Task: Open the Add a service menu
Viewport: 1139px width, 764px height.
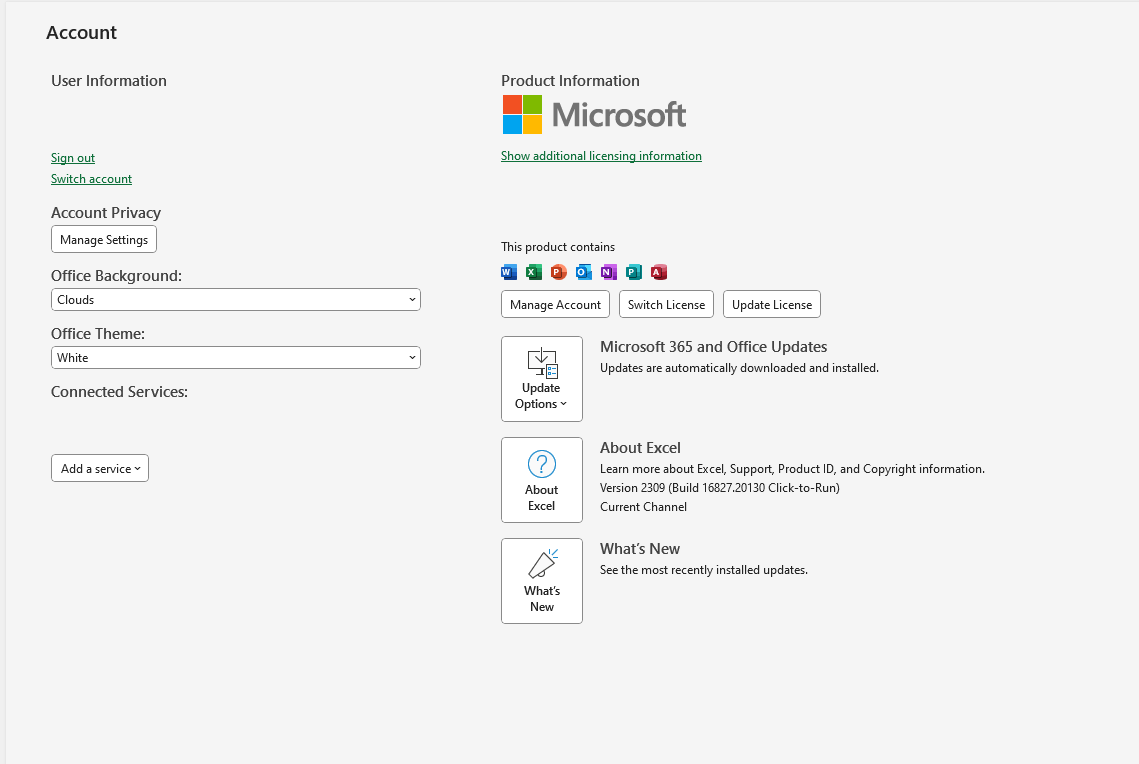Action: 100,468
